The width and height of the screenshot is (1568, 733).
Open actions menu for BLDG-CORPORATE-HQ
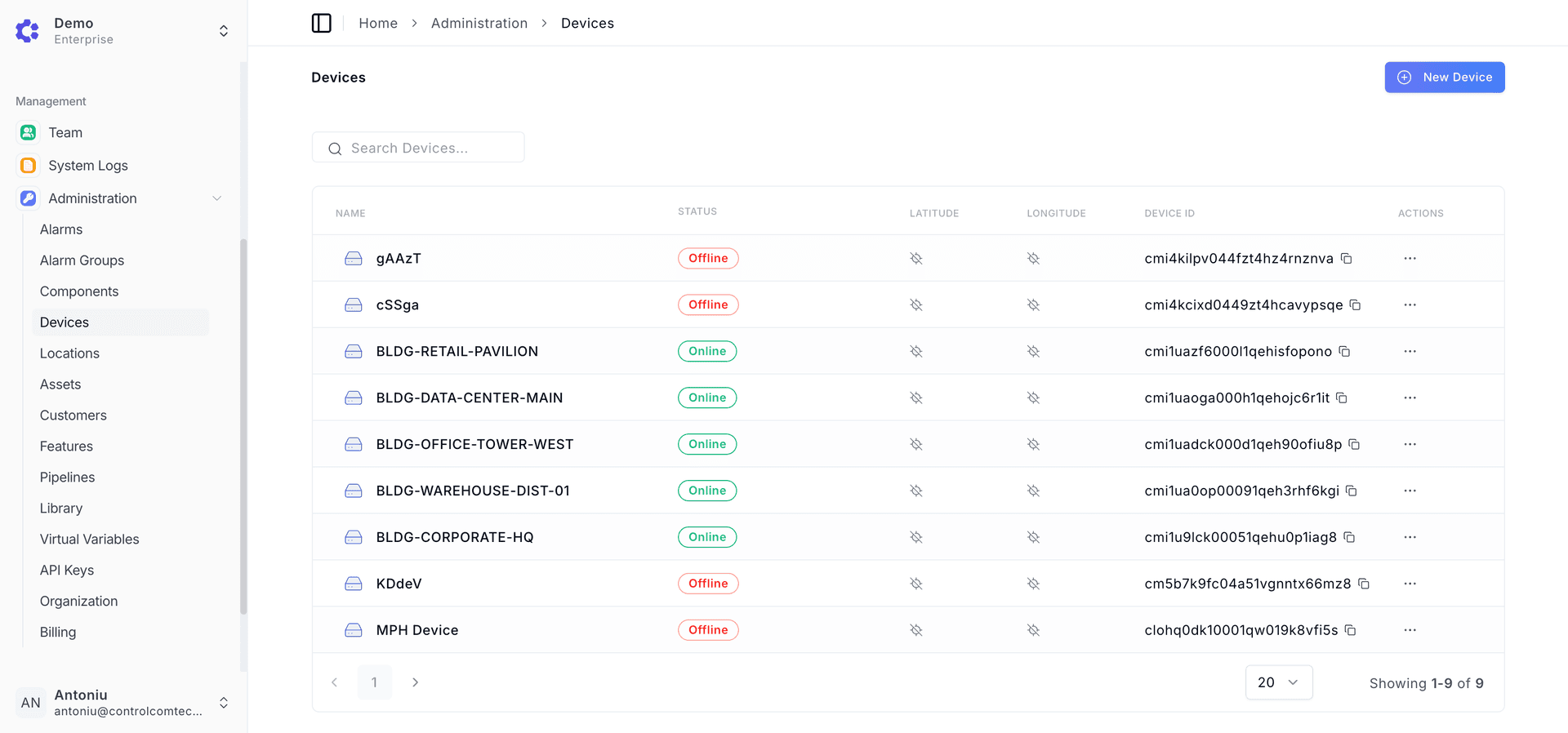point(1410,538)
